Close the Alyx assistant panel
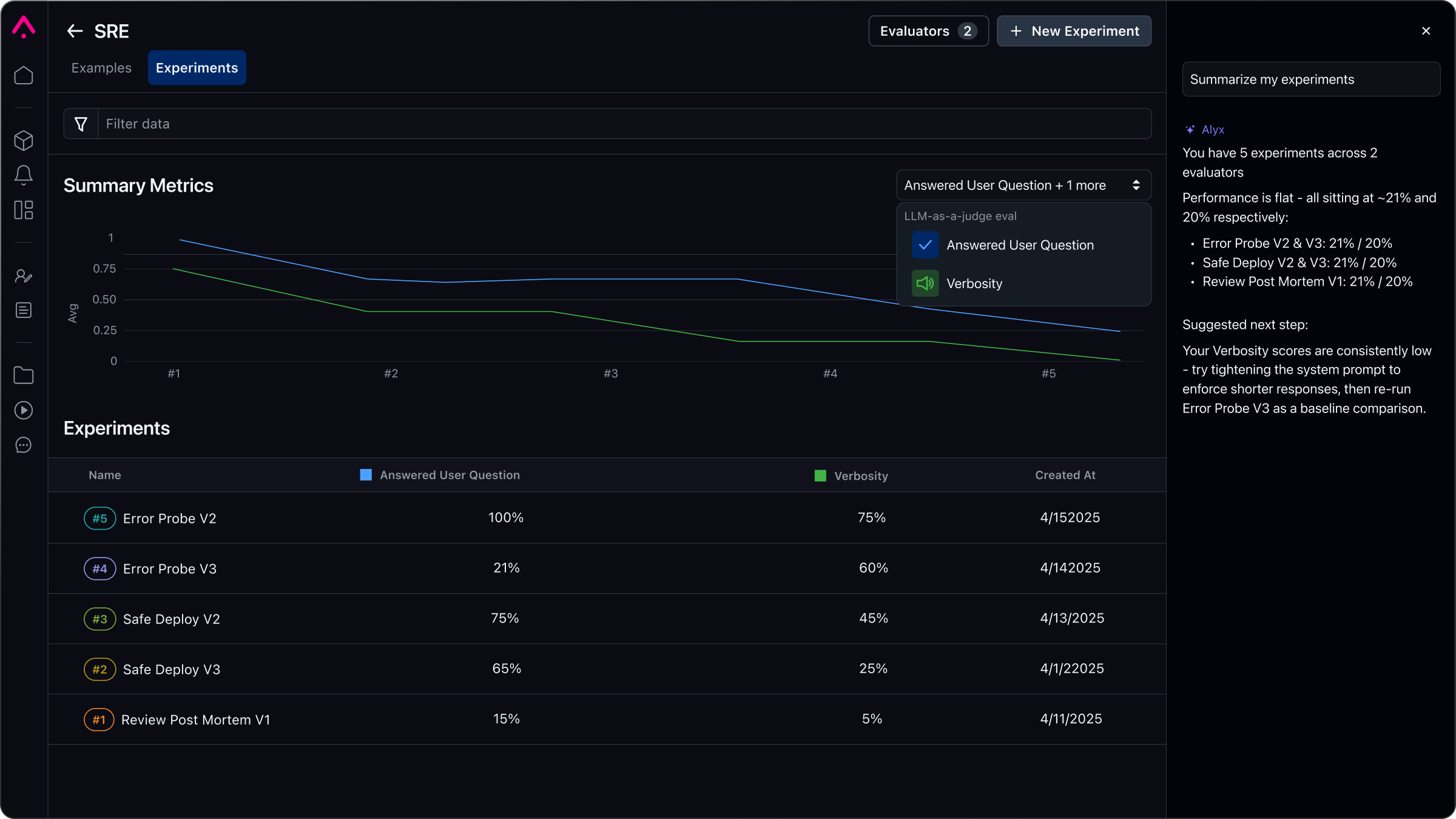Image resolution: width=1456 pixels, height=819 pixels. (1426, 31)
